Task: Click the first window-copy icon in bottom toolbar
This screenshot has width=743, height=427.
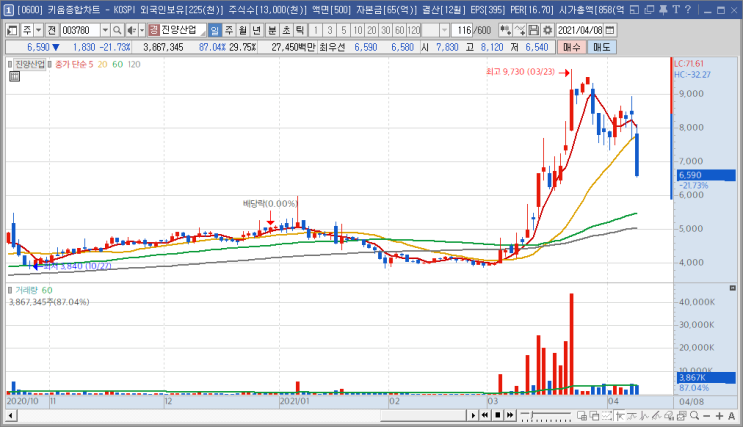Action: click(x=582, y=416)
